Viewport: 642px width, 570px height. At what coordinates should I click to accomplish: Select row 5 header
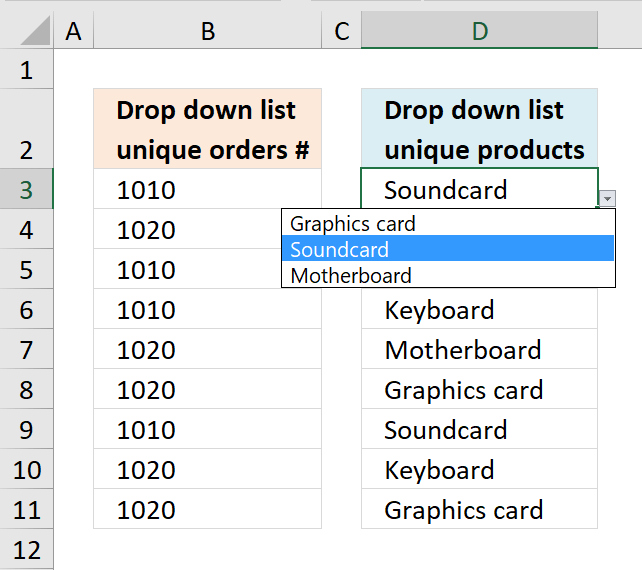click(x=27, y=269)
